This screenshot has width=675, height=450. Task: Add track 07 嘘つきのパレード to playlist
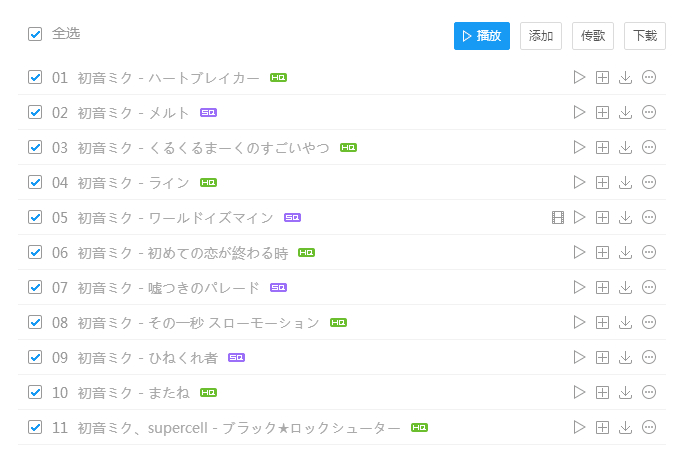[x=602, y=287]
